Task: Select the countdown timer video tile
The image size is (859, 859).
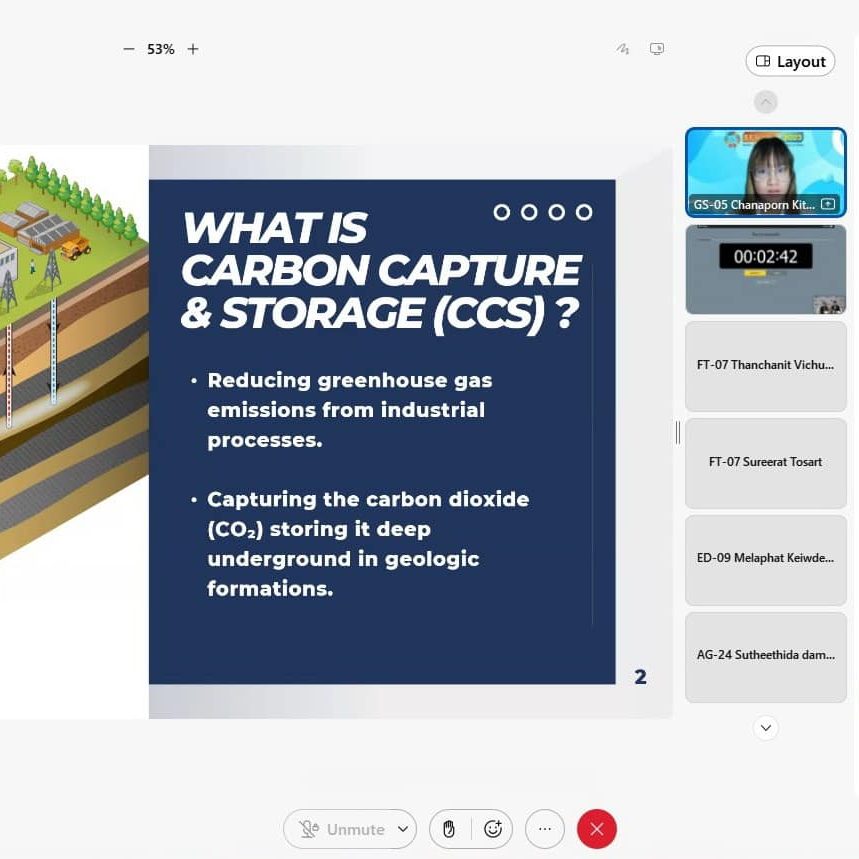Action: tap(765, 268)
